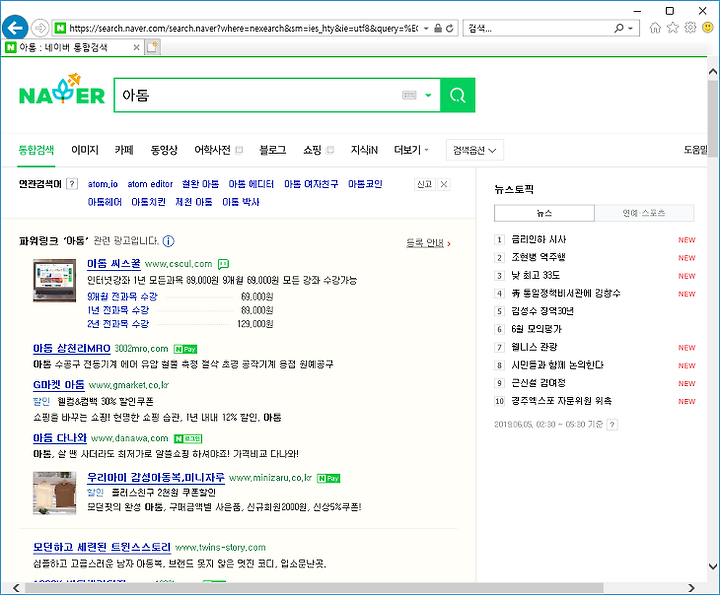Image resolution: width=720 pixels, height=595 pixels.
Task: Click the browser back arrow button
Action: pos(15,28)
